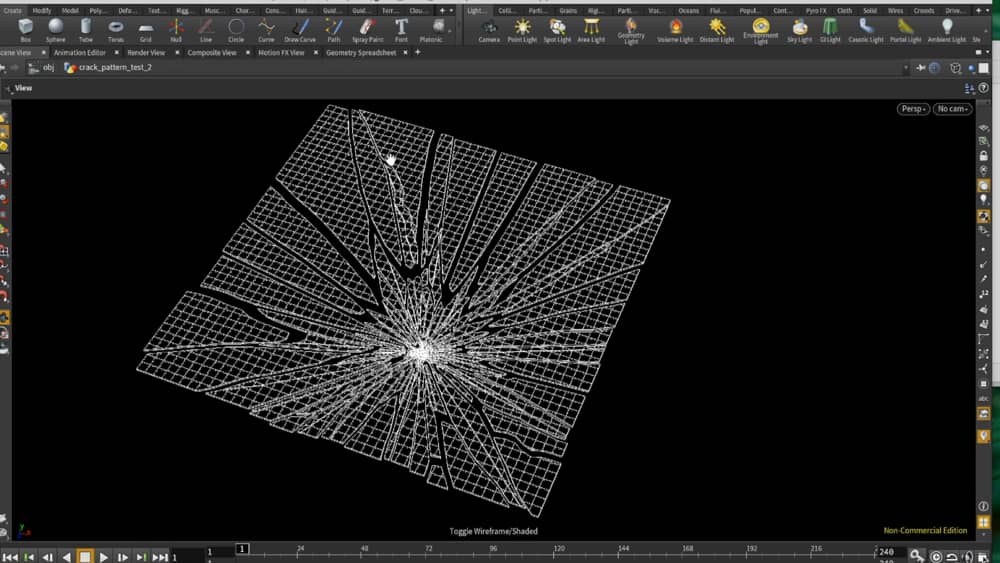This screenshot has width=1000, height=563.
Task: Add a Spot Light
Action: point(557,30)
